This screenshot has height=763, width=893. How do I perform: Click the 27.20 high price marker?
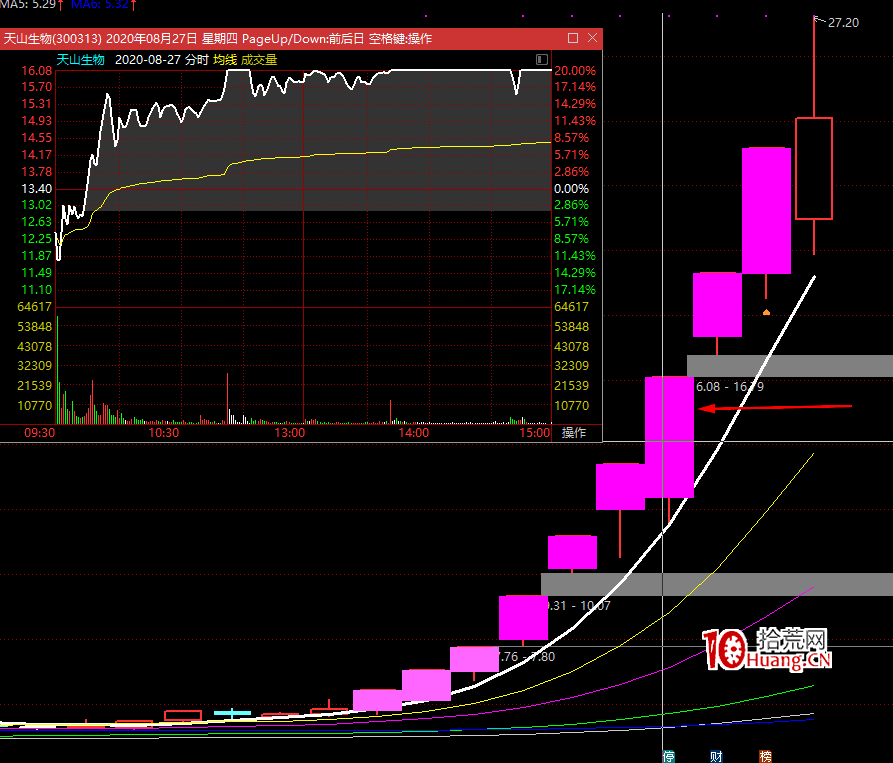point(843,23)
